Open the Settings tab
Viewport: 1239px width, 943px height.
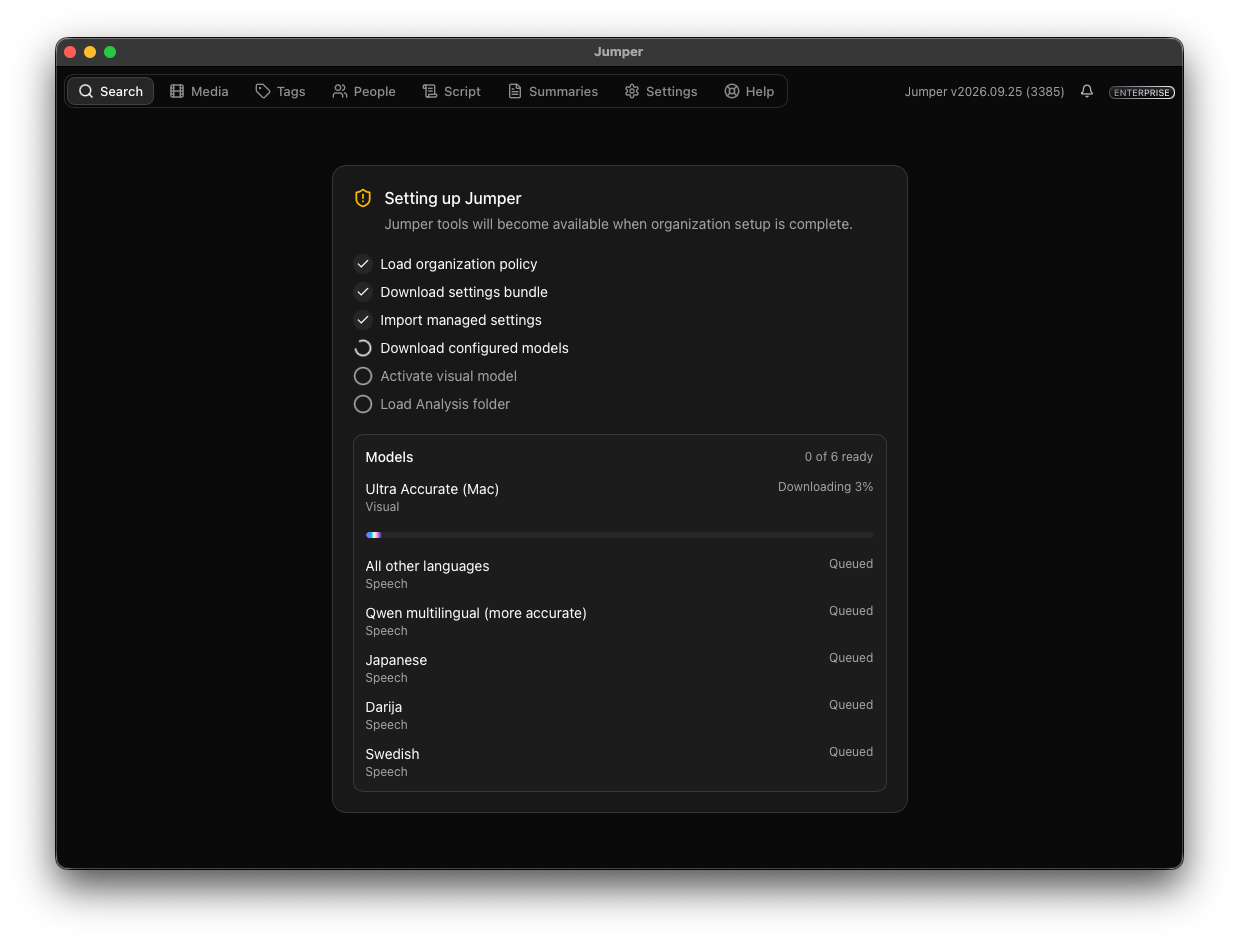[661, 91]
